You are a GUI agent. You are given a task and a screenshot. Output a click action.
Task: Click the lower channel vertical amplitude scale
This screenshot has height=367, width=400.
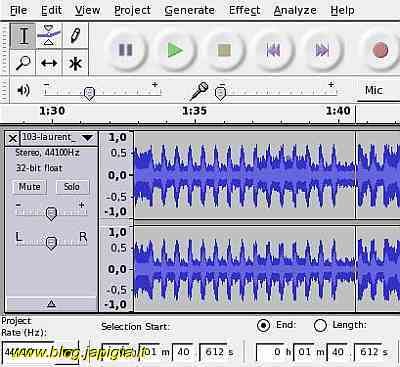(x=117, y=269)
